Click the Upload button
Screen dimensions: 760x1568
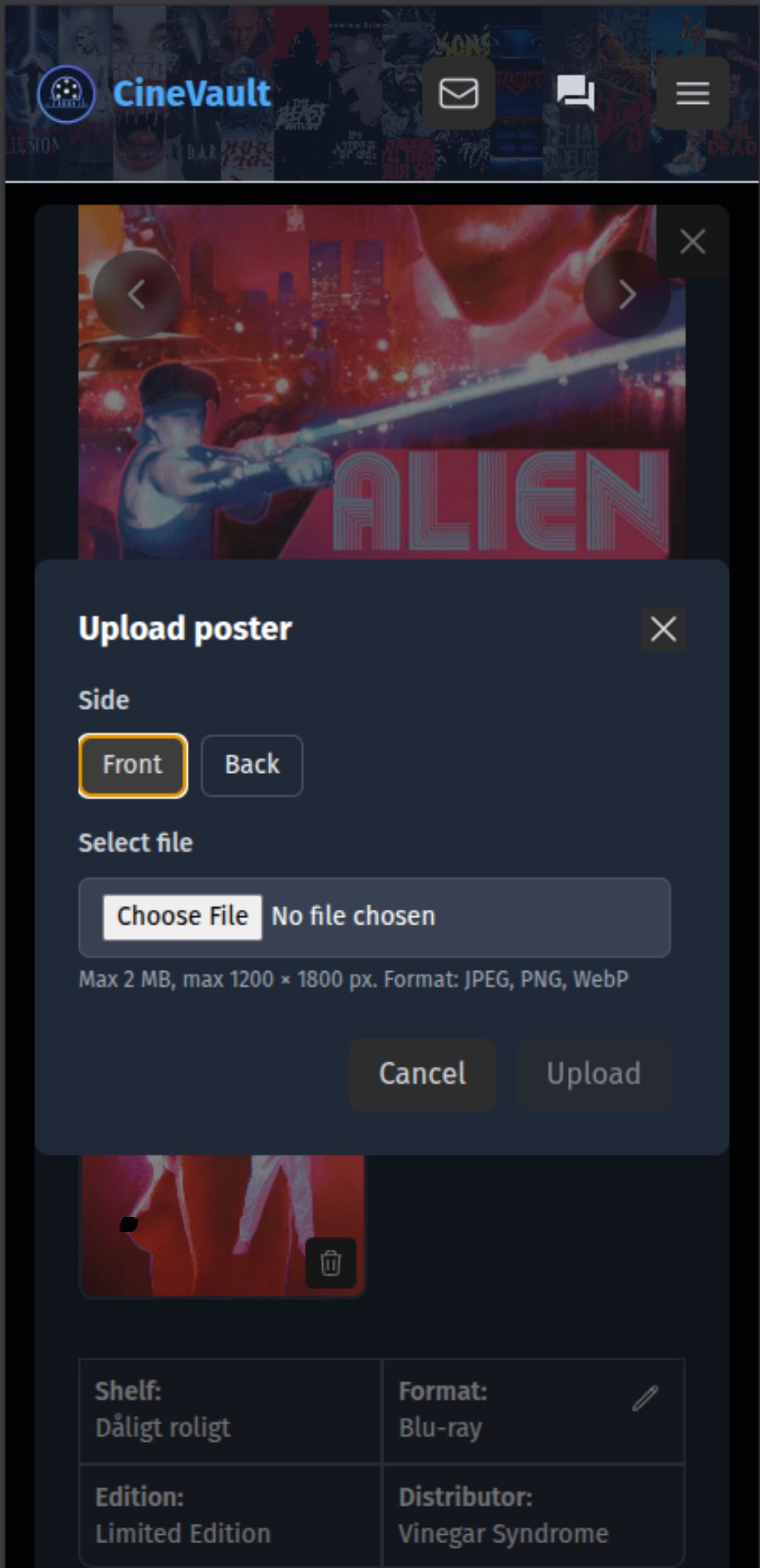point(593,1074)
